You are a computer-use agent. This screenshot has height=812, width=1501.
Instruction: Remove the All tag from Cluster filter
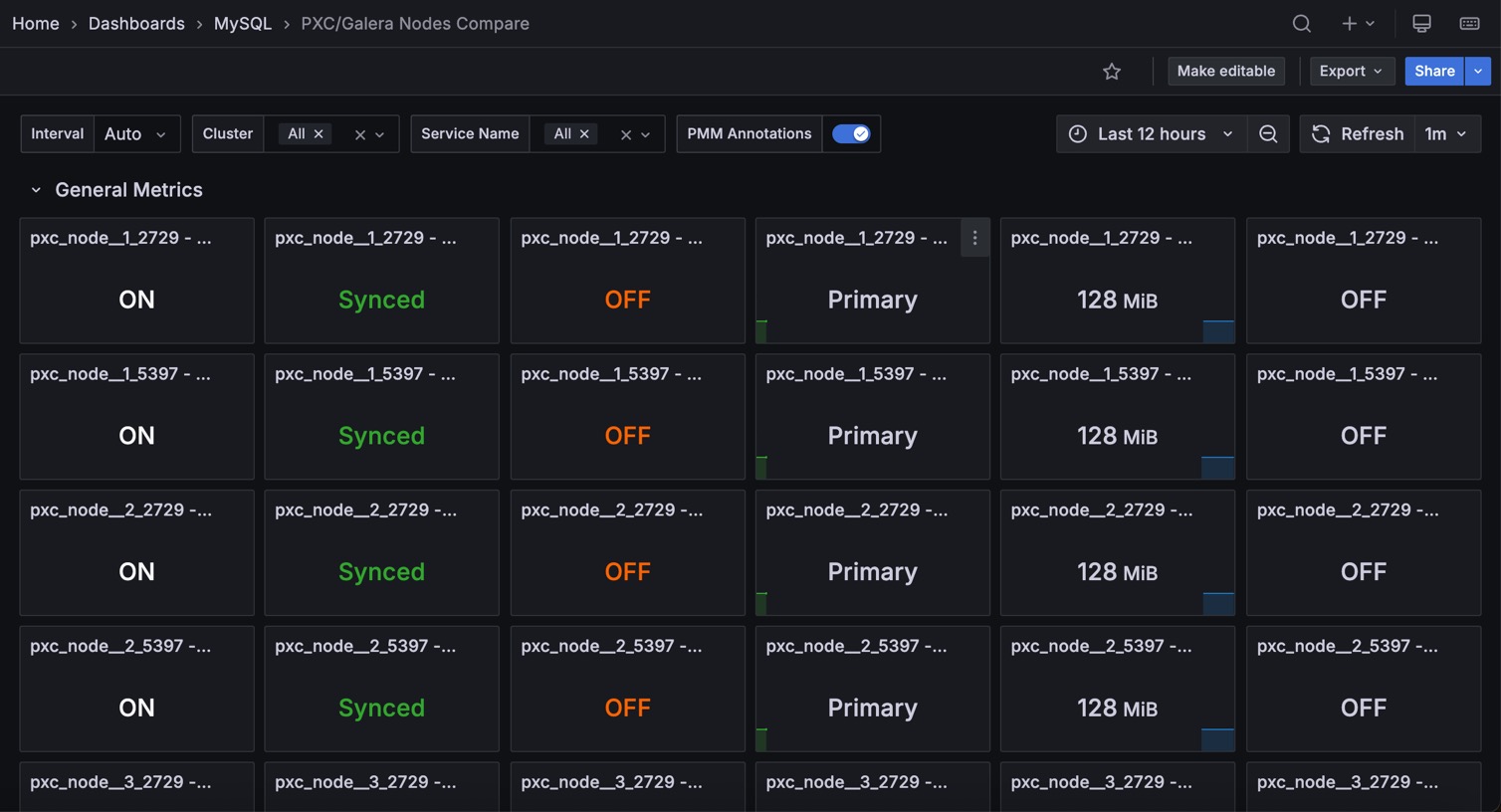(x=319, y=134)
